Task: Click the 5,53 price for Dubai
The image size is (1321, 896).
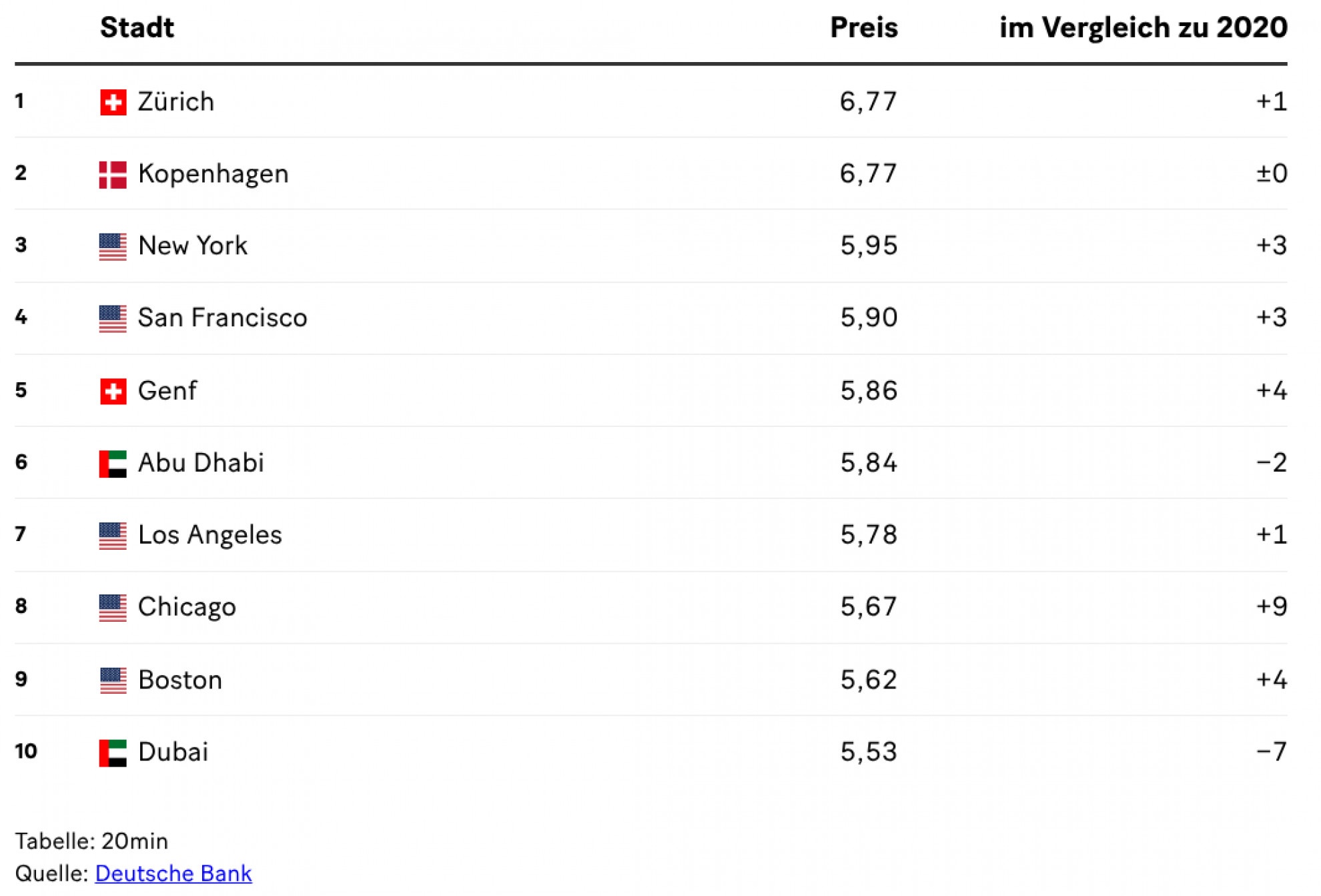Action: tap(868, 752)
